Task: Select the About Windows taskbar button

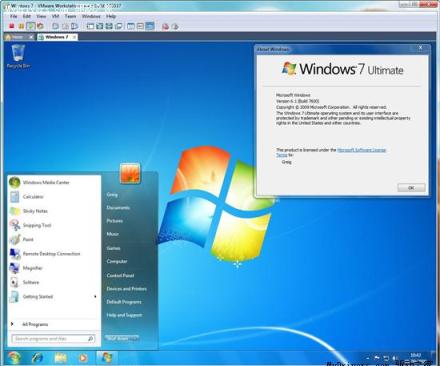Action: click(106, 358)
